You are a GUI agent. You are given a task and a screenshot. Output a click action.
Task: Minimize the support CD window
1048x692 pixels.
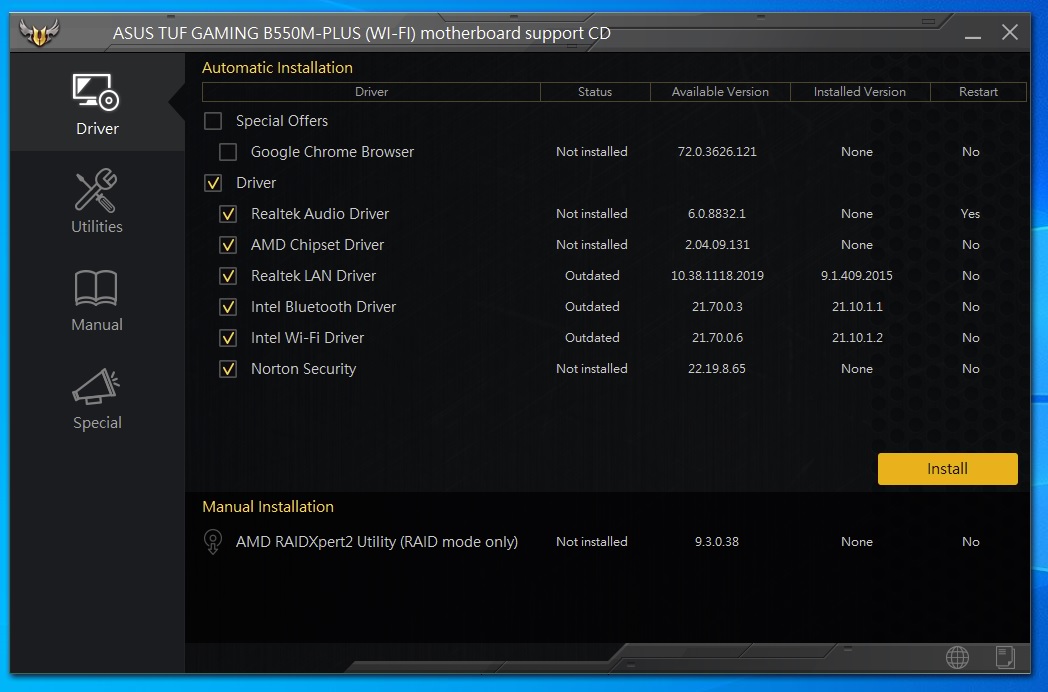pyautogui.click(x=972, y=34)
